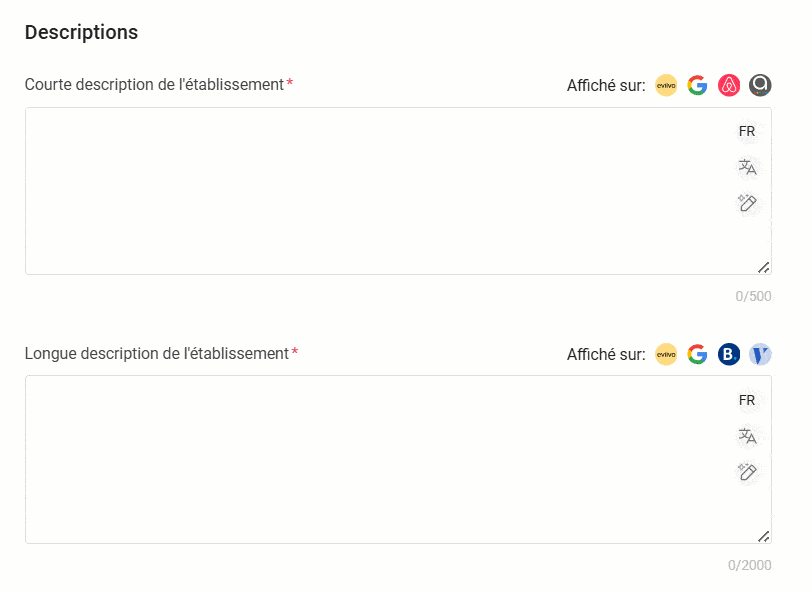The image size is (812, 592).
Task: Launch AI magic pencil for short description
Action: pos(747,203)
